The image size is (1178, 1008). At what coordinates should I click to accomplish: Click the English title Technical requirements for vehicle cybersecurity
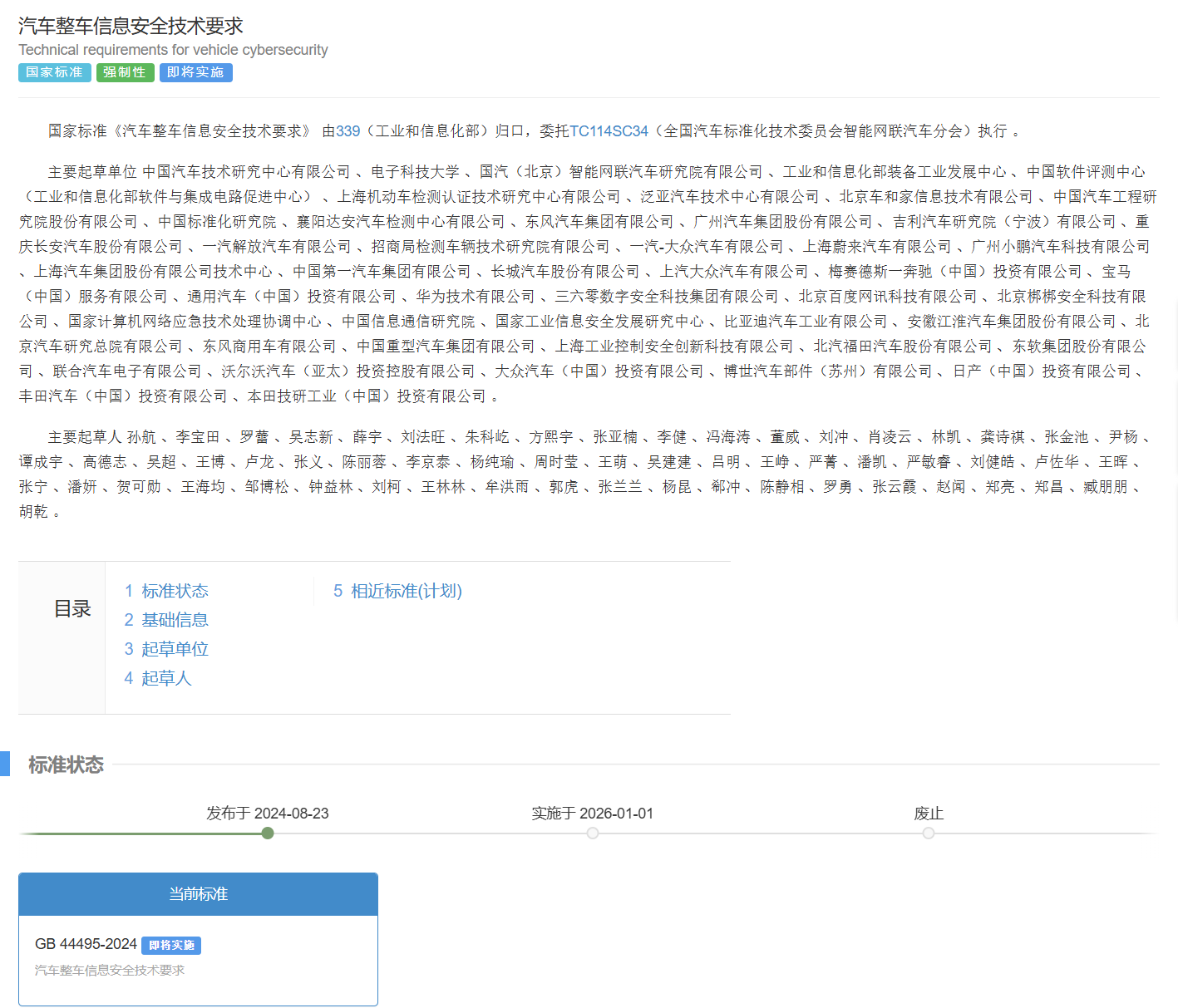pos(173,50)
